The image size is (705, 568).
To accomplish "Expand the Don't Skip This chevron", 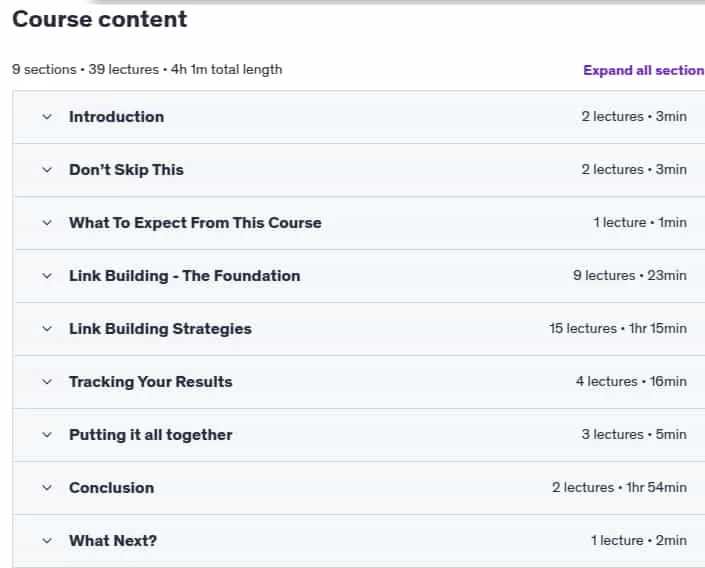I will coord(47,170).
